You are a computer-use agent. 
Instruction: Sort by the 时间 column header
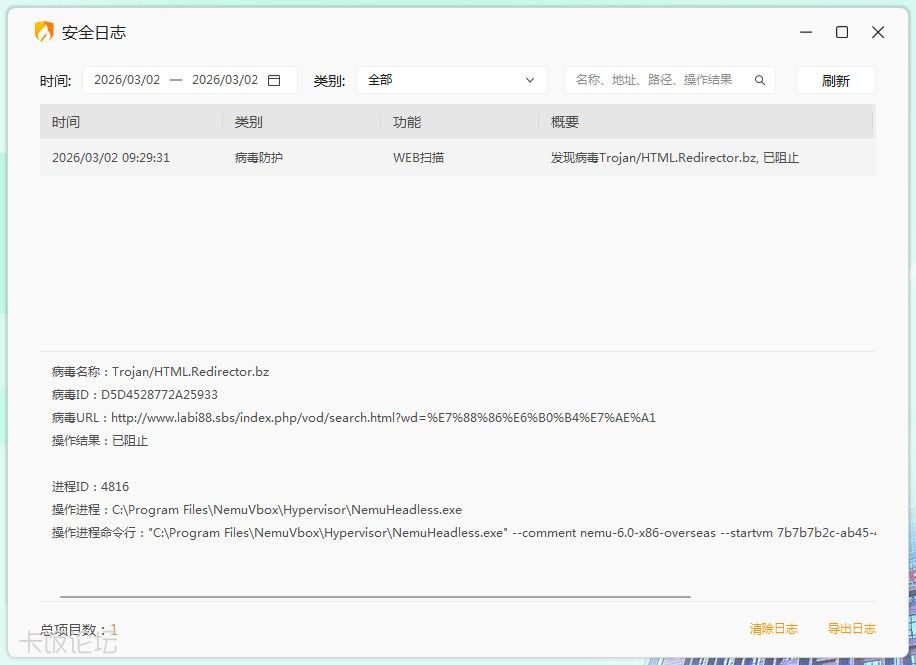[66, 122]
